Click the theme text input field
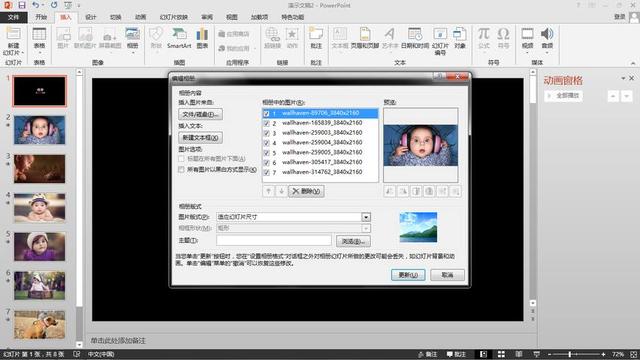 click(273, 240)
